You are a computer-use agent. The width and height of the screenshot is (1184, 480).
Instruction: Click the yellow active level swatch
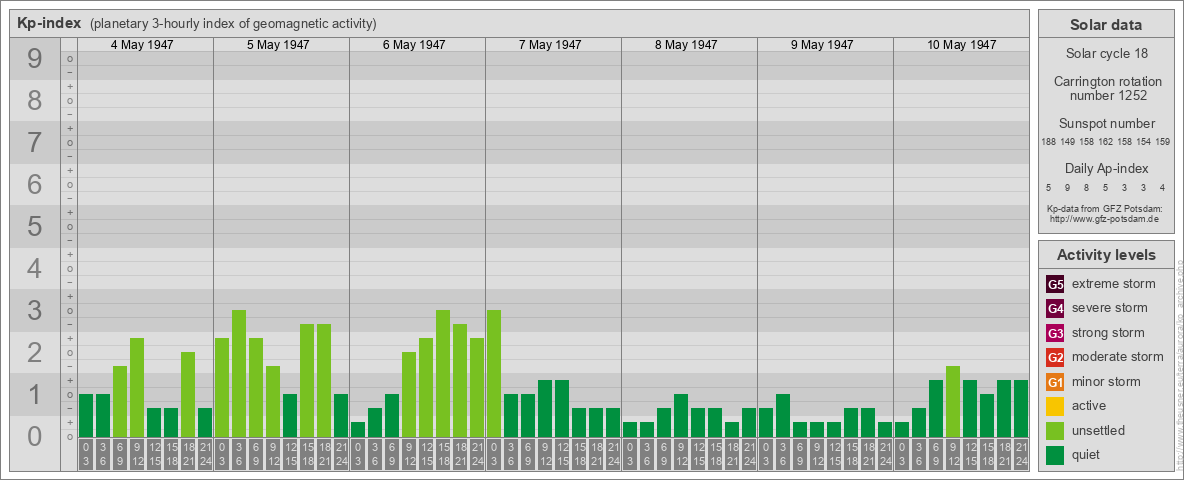pos(1055,406)
